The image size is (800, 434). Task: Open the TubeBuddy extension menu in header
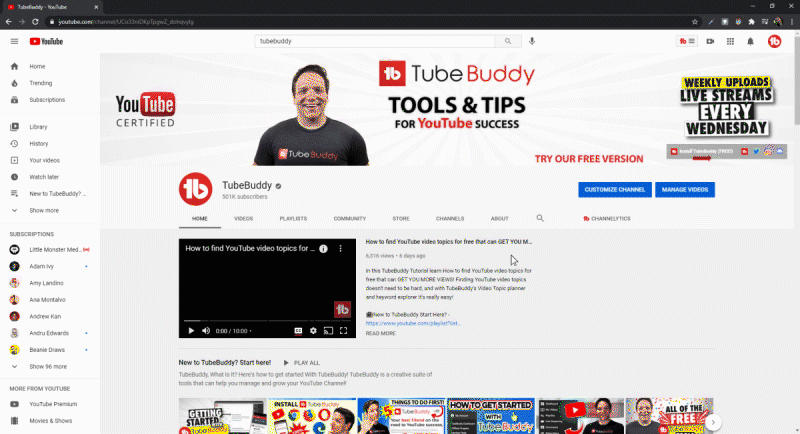(687, 41)
